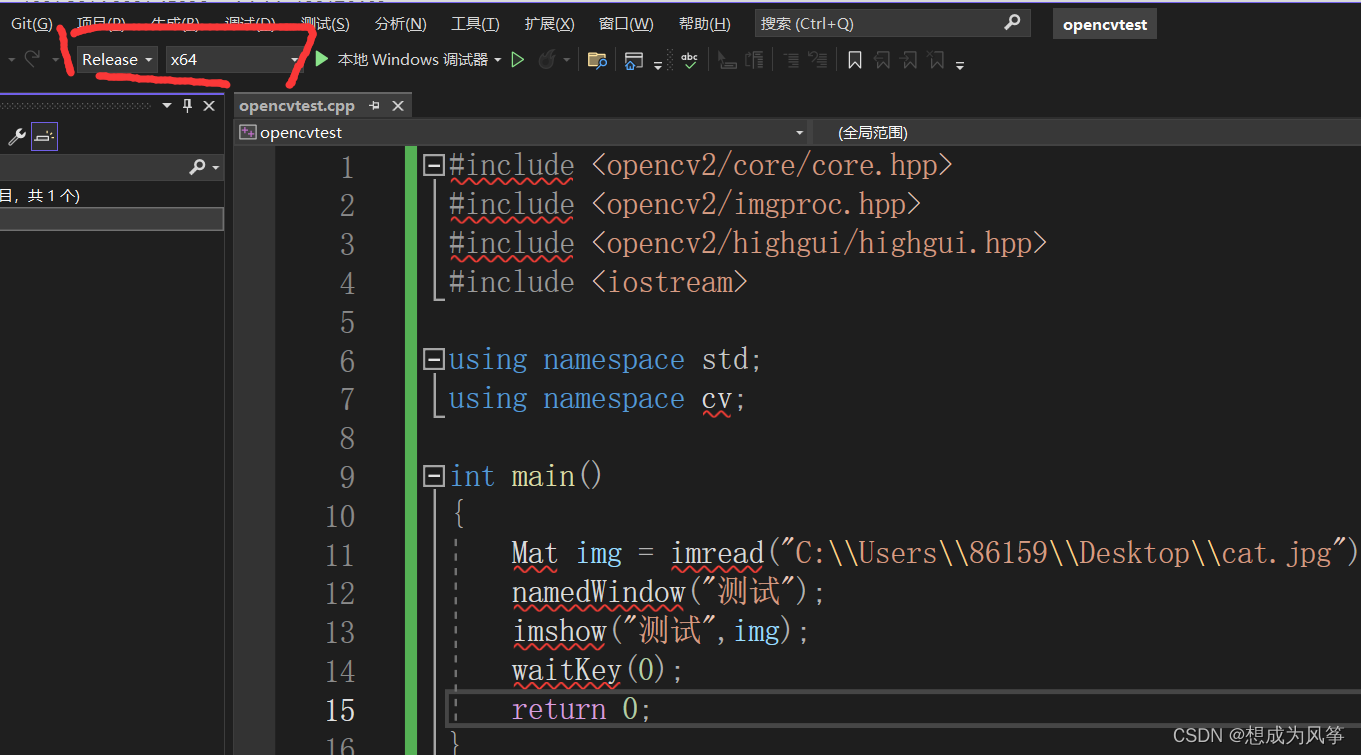Click the browser window toolbar icon
Screen dimensions: 1361x755
point(633,61)
